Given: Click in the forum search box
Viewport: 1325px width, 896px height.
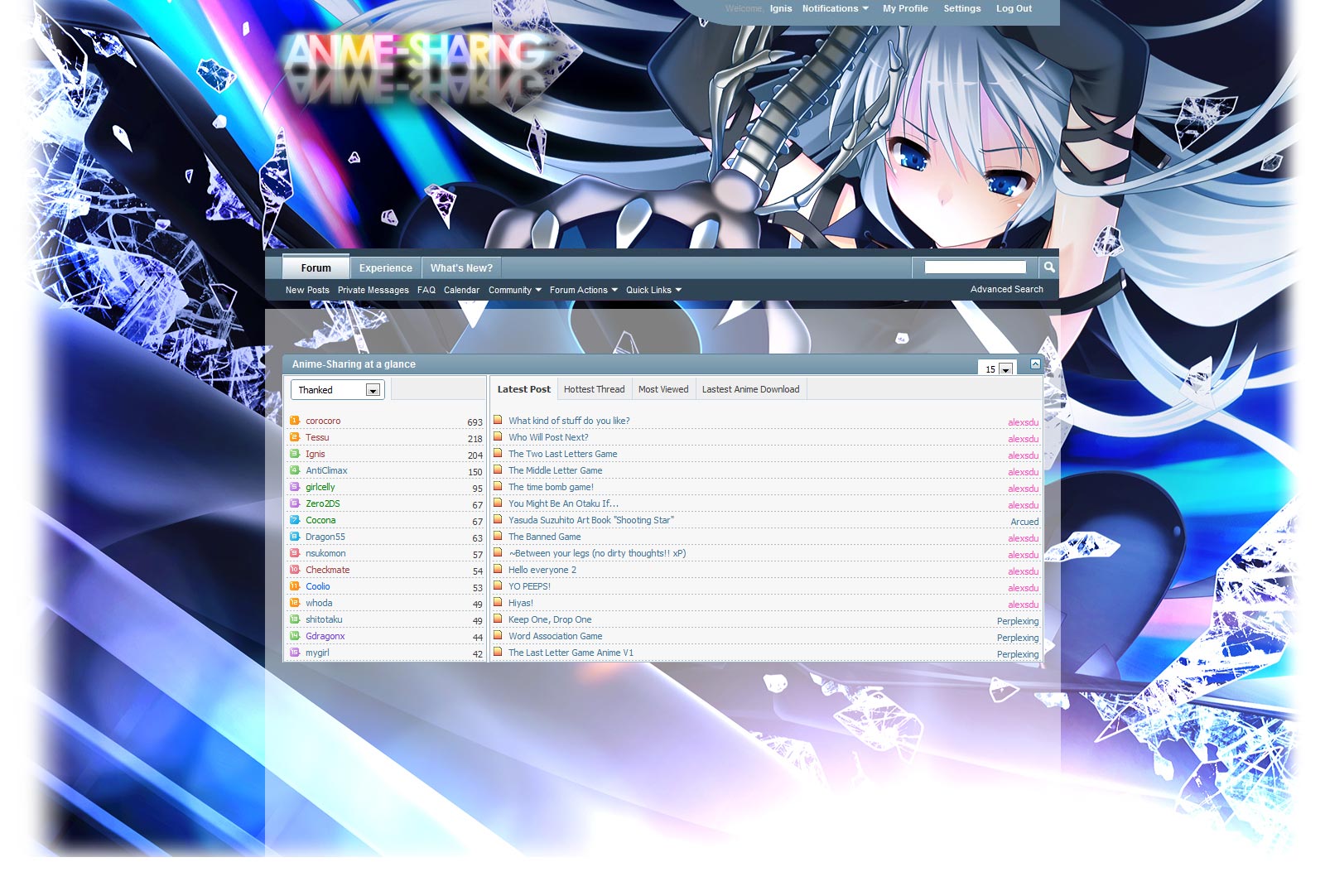Looking at the screenshot, I should click(975, 267).
